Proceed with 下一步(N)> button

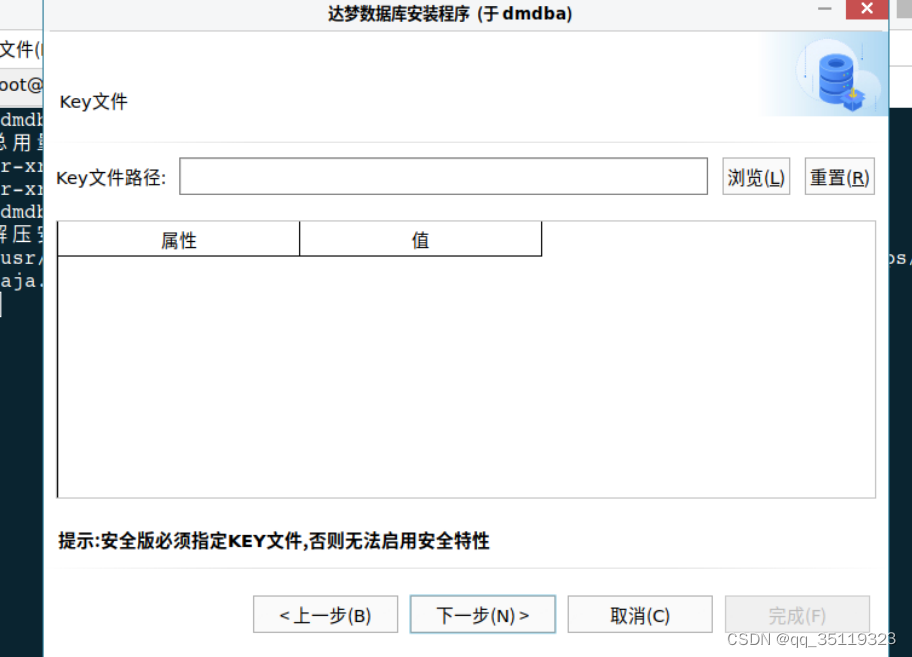coord(483,615)
